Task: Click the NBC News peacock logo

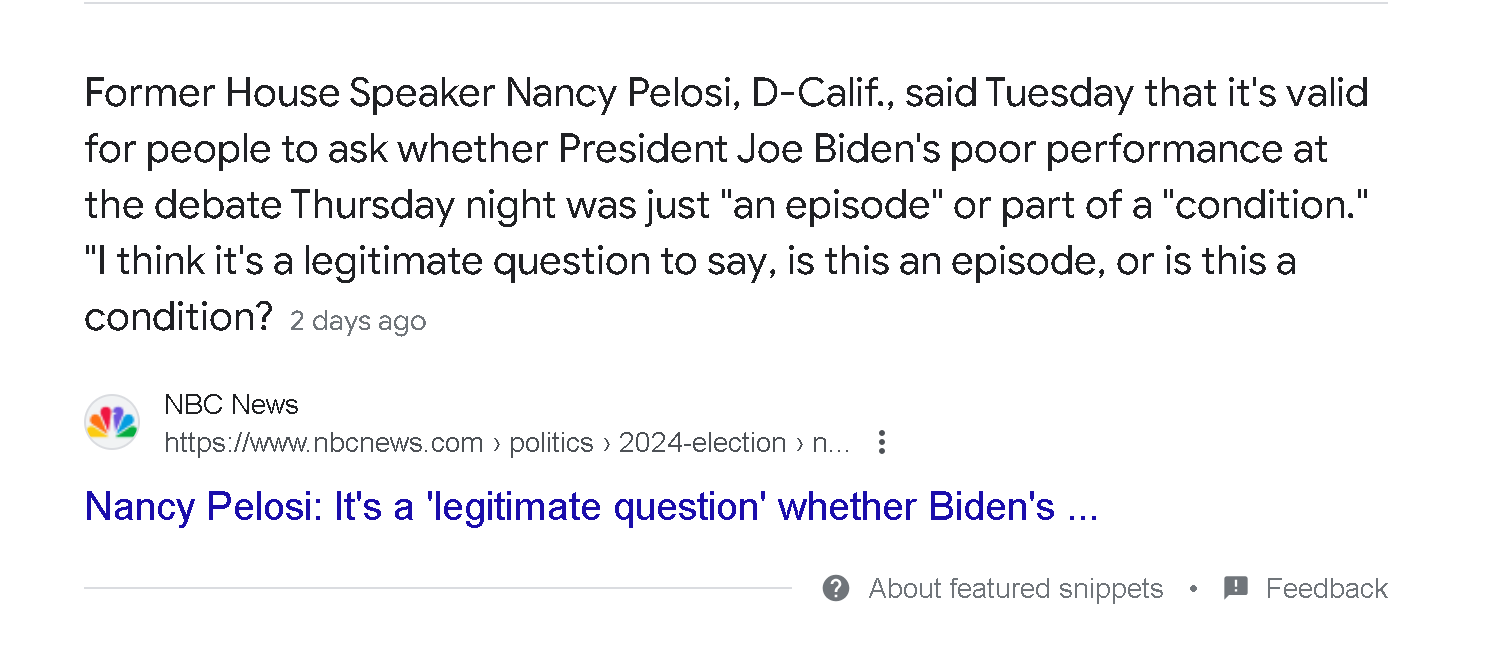Action: (x=112, y=422)
